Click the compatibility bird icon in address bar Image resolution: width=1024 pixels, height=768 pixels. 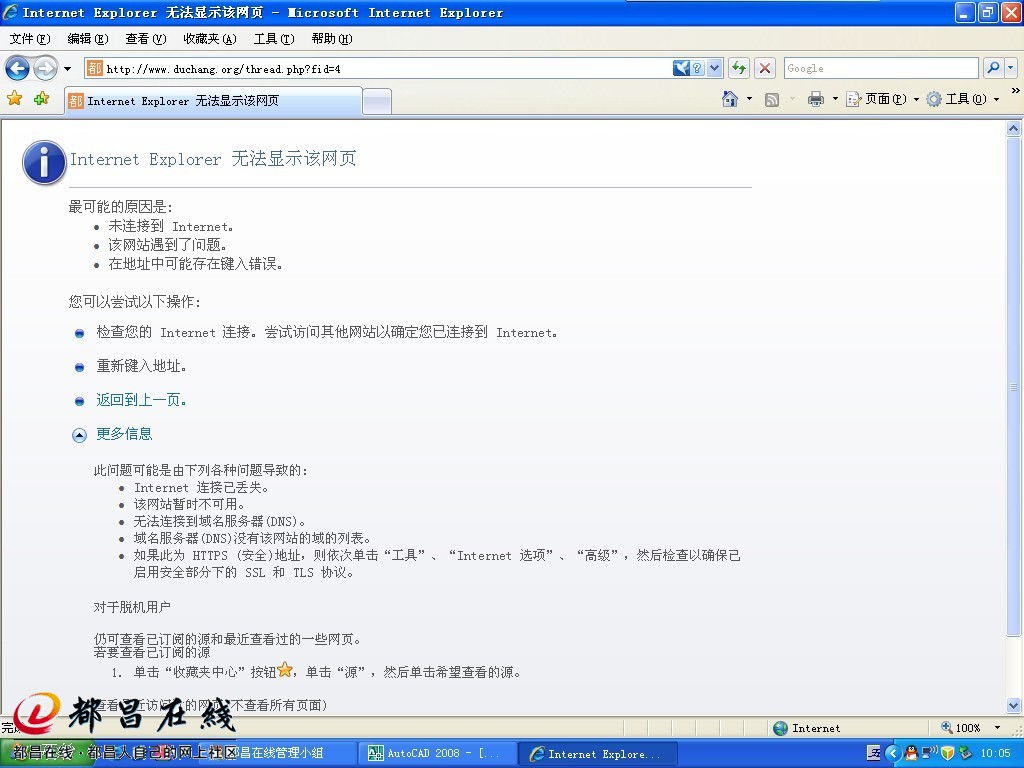[681, 68]
